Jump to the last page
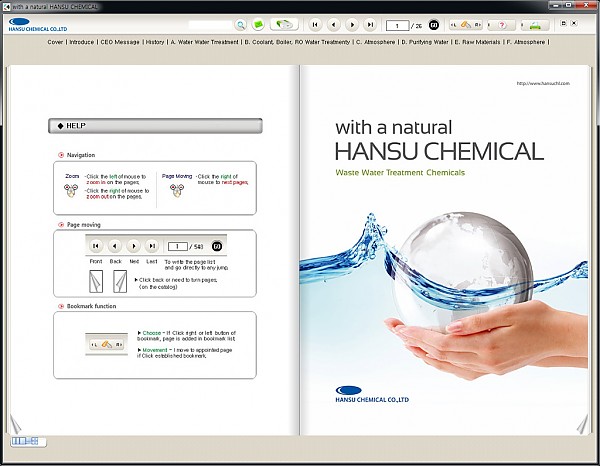600x466 pixels. click(x=370, y=24)
